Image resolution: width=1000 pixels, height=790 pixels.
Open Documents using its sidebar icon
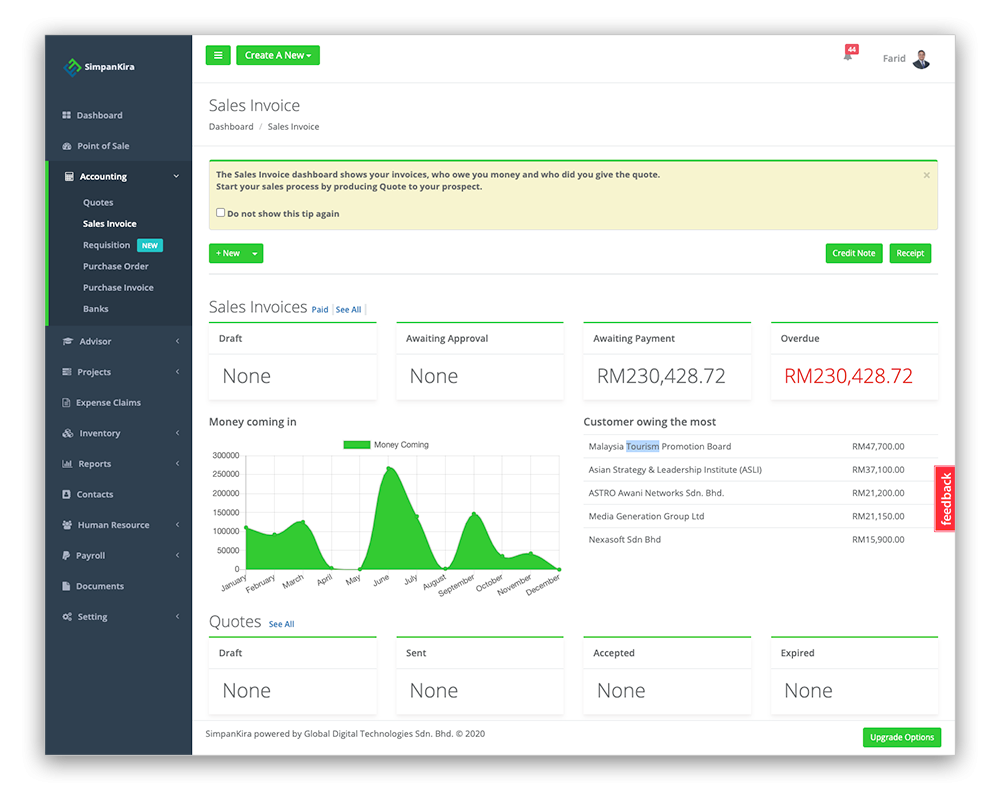(x=66, y=585)
